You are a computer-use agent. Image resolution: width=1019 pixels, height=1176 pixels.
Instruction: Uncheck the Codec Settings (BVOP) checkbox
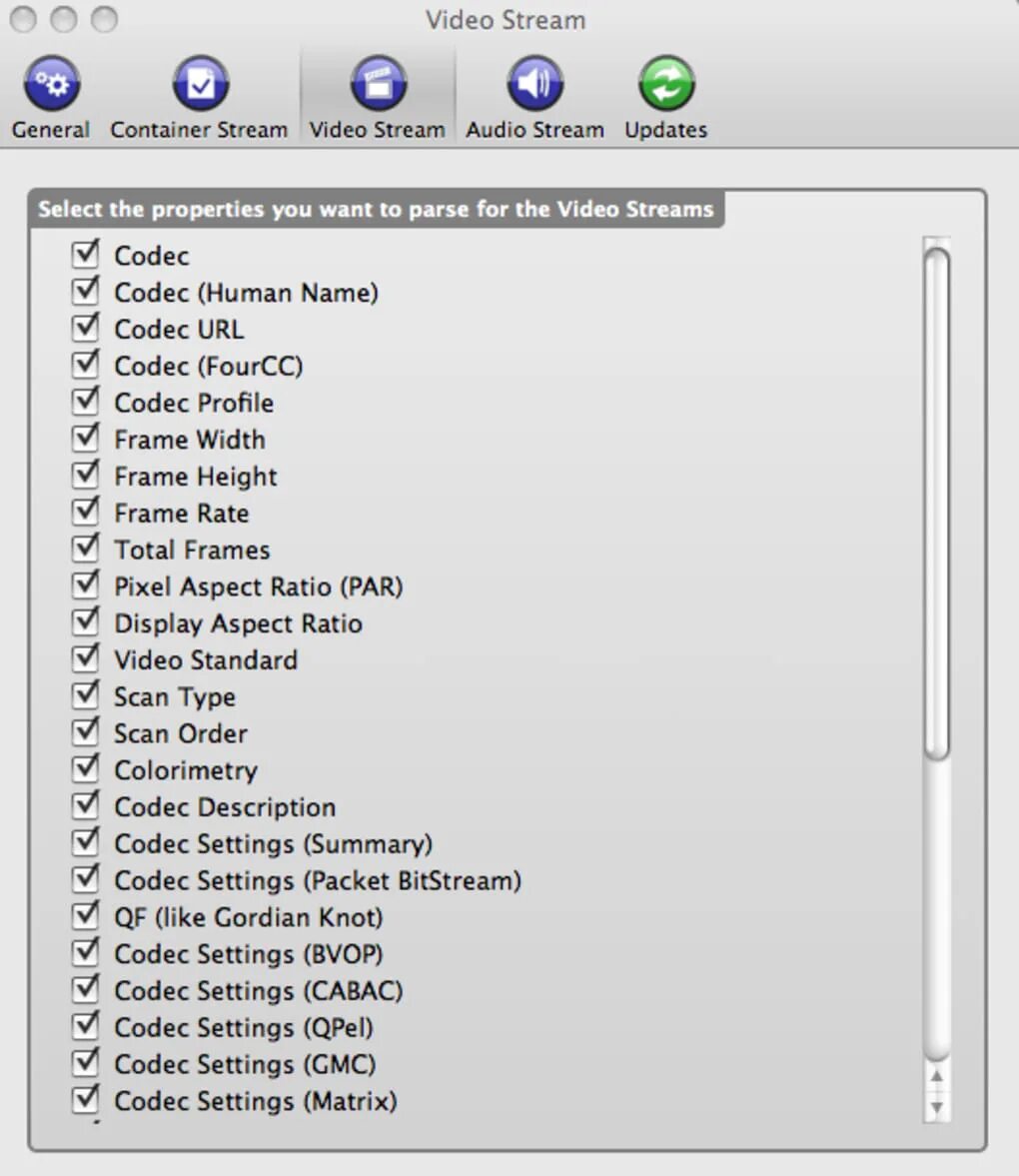pyautogui.click(x=86, y=952)
